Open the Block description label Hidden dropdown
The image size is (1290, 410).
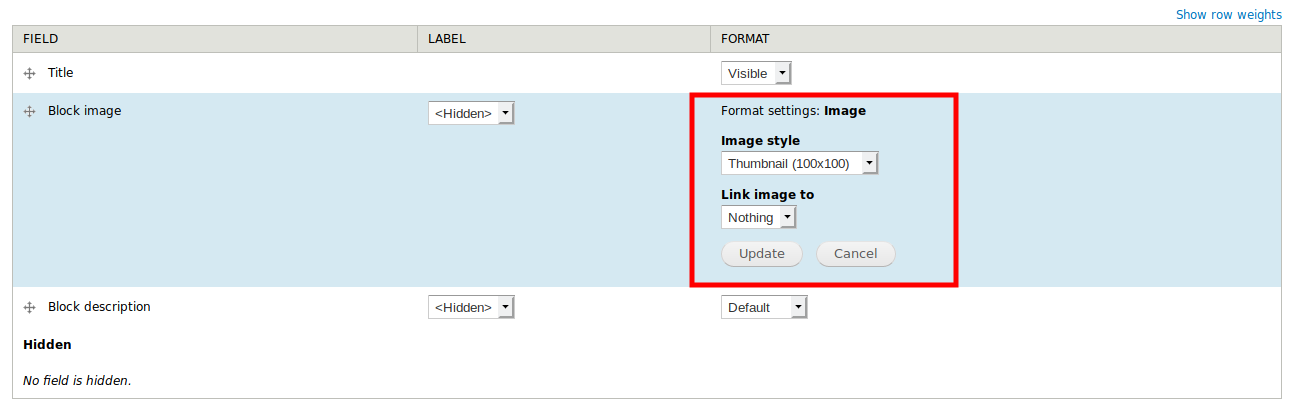pos(471,307)
